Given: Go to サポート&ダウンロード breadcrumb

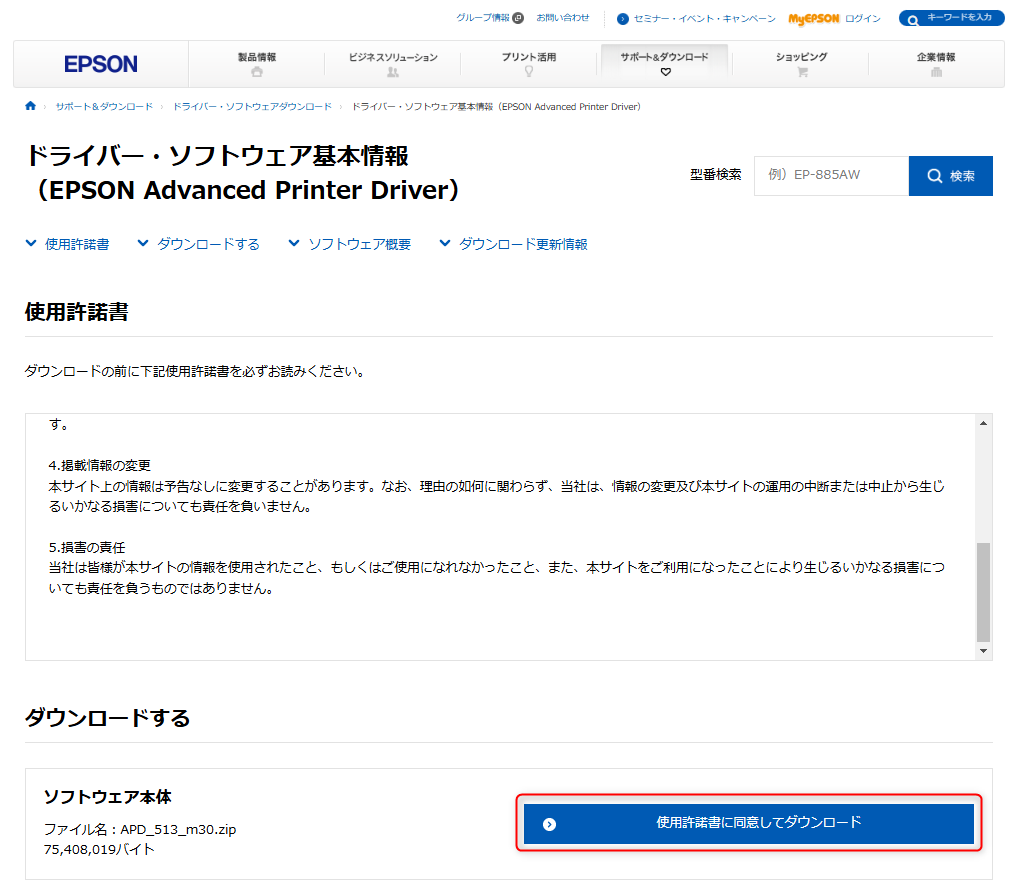Looking at the screenshot, I should 105,107.
